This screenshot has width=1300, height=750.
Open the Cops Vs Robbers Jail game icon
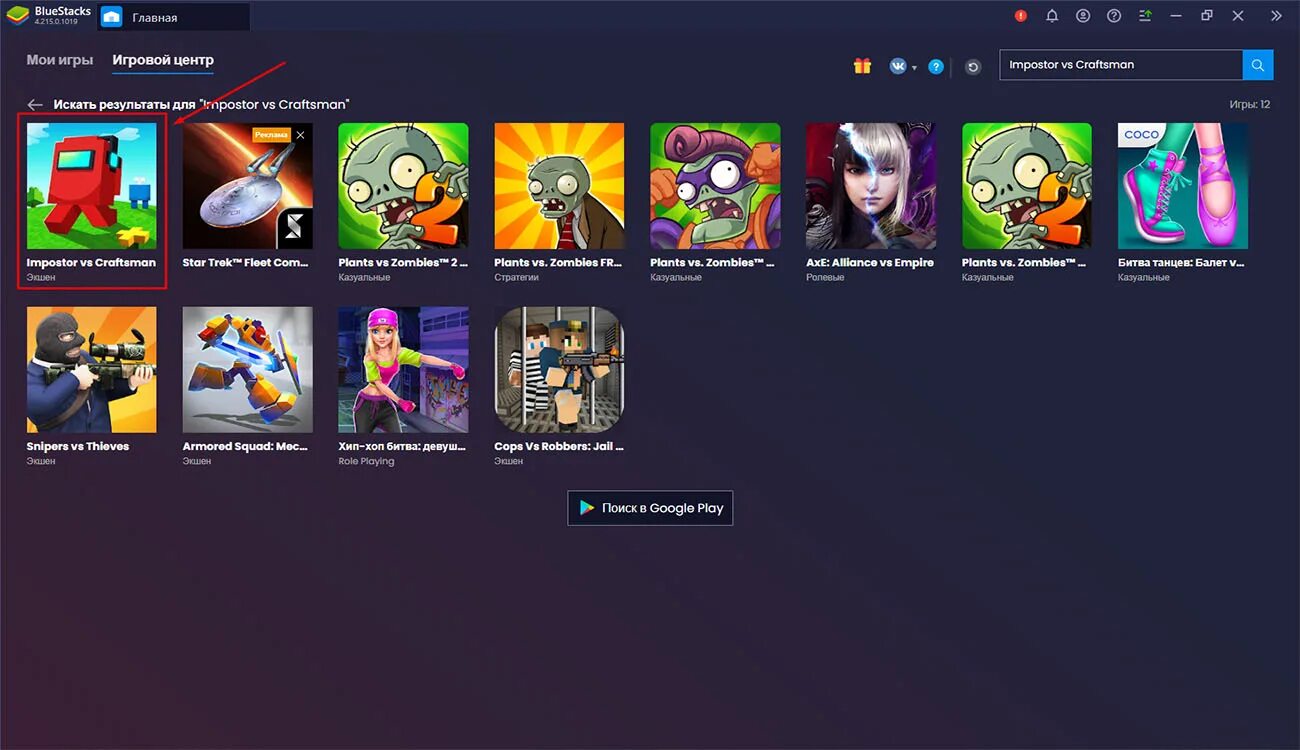click(x=559, y=370)
